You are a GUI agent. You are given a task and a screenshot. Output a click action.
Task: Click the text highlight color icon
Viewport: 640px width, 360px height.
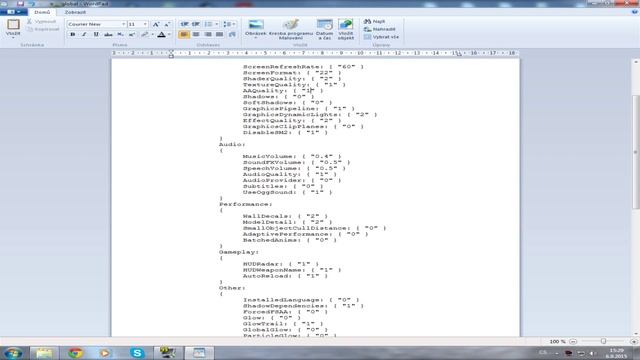tap(145, 35)
